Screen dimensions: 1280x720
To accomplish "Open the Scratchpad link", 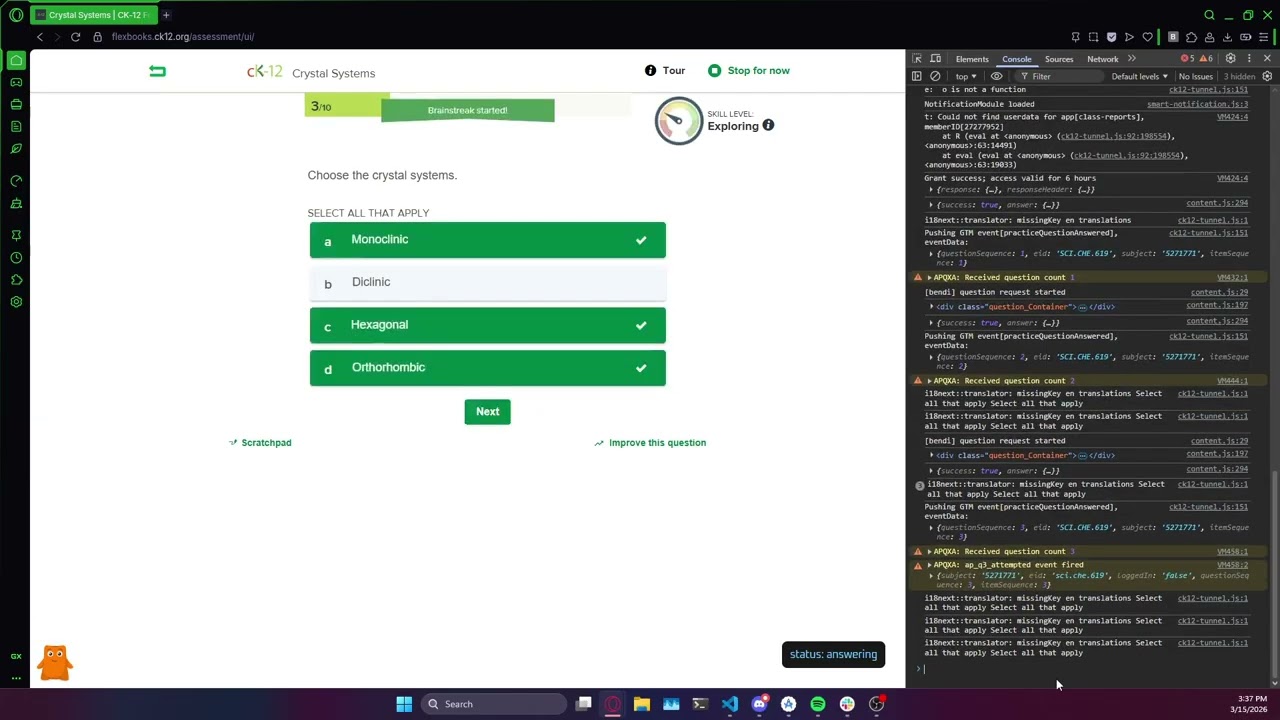I will [x=260, y=443].
